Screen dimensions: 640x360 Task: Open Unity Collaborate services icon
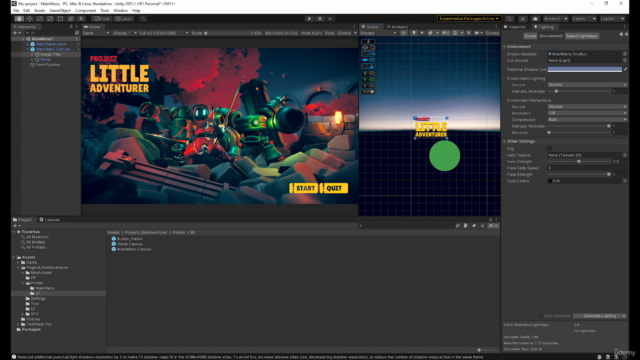click(522, 19)
